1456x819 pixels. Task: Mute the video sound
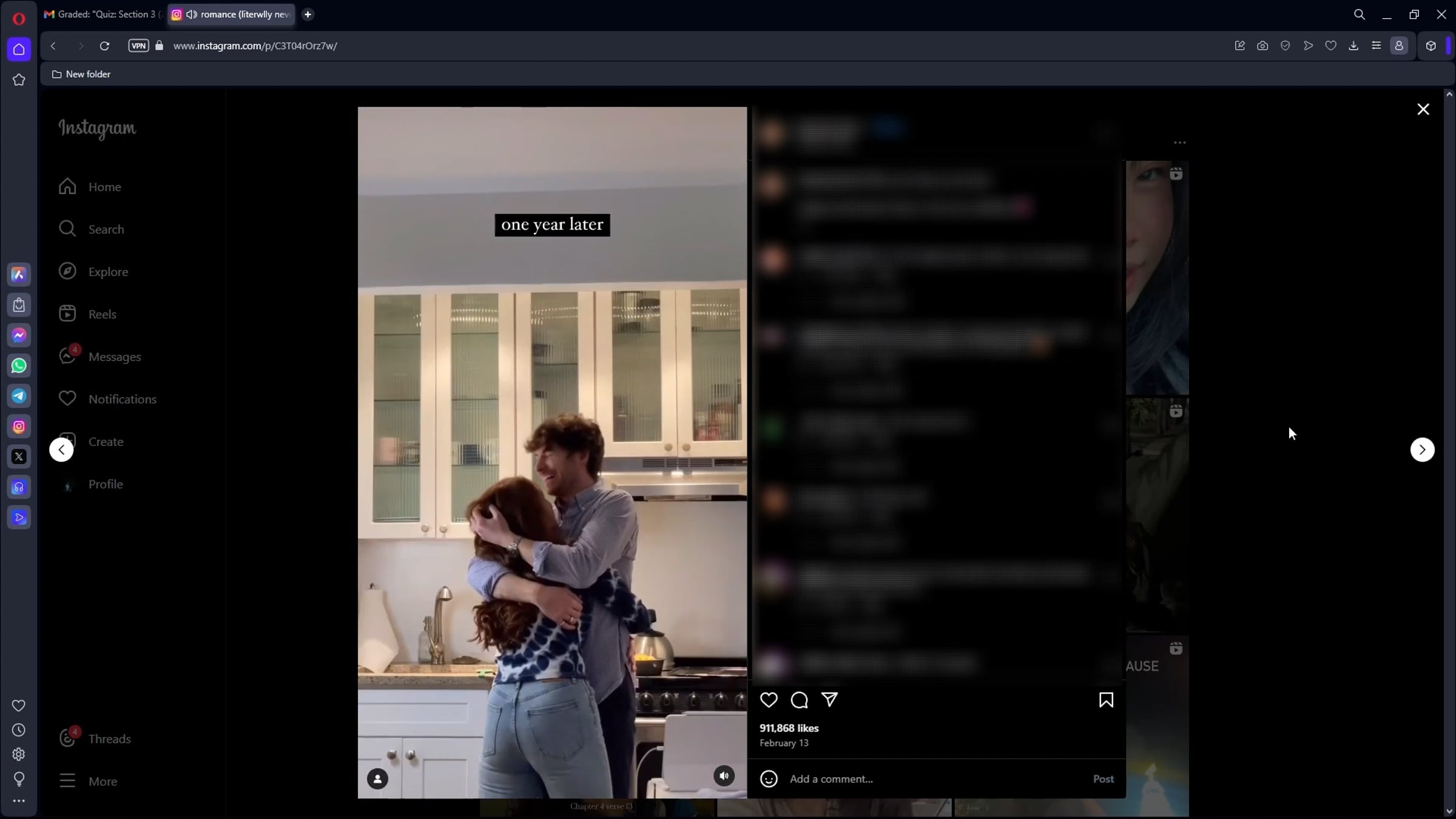(x=724, y=776)
